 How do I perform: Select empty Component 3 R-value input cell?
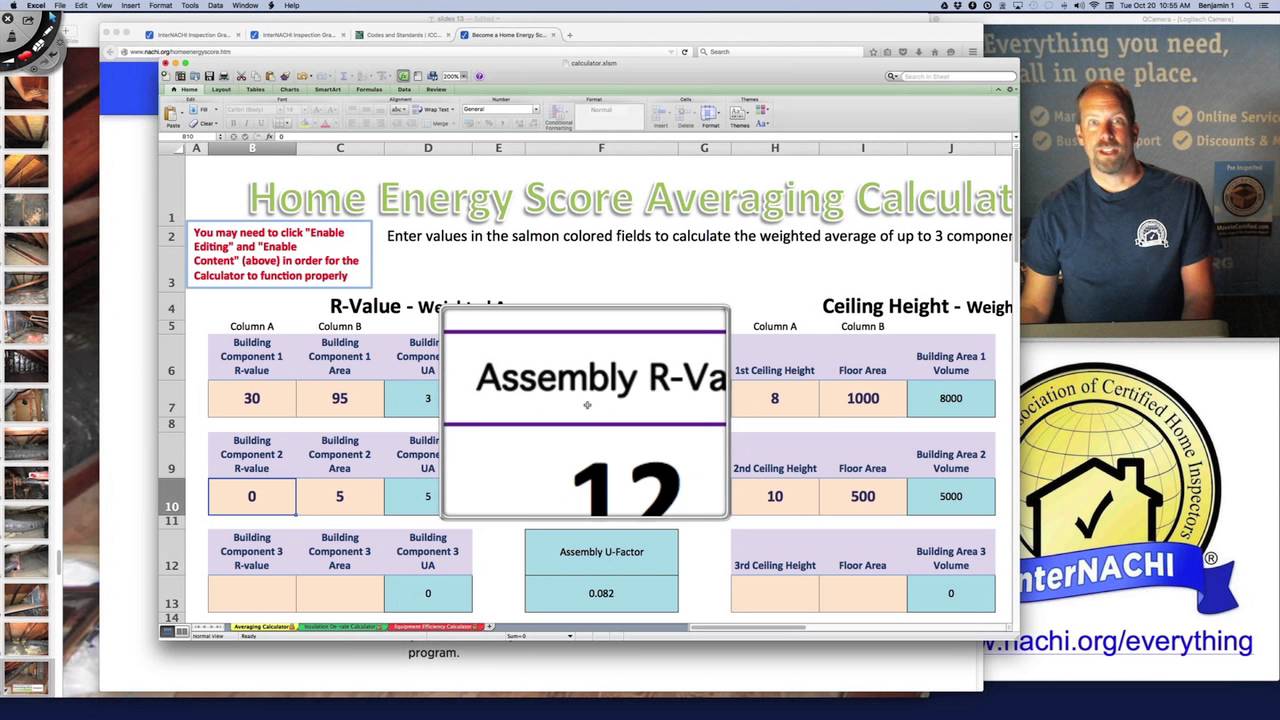tap(252, 593)
